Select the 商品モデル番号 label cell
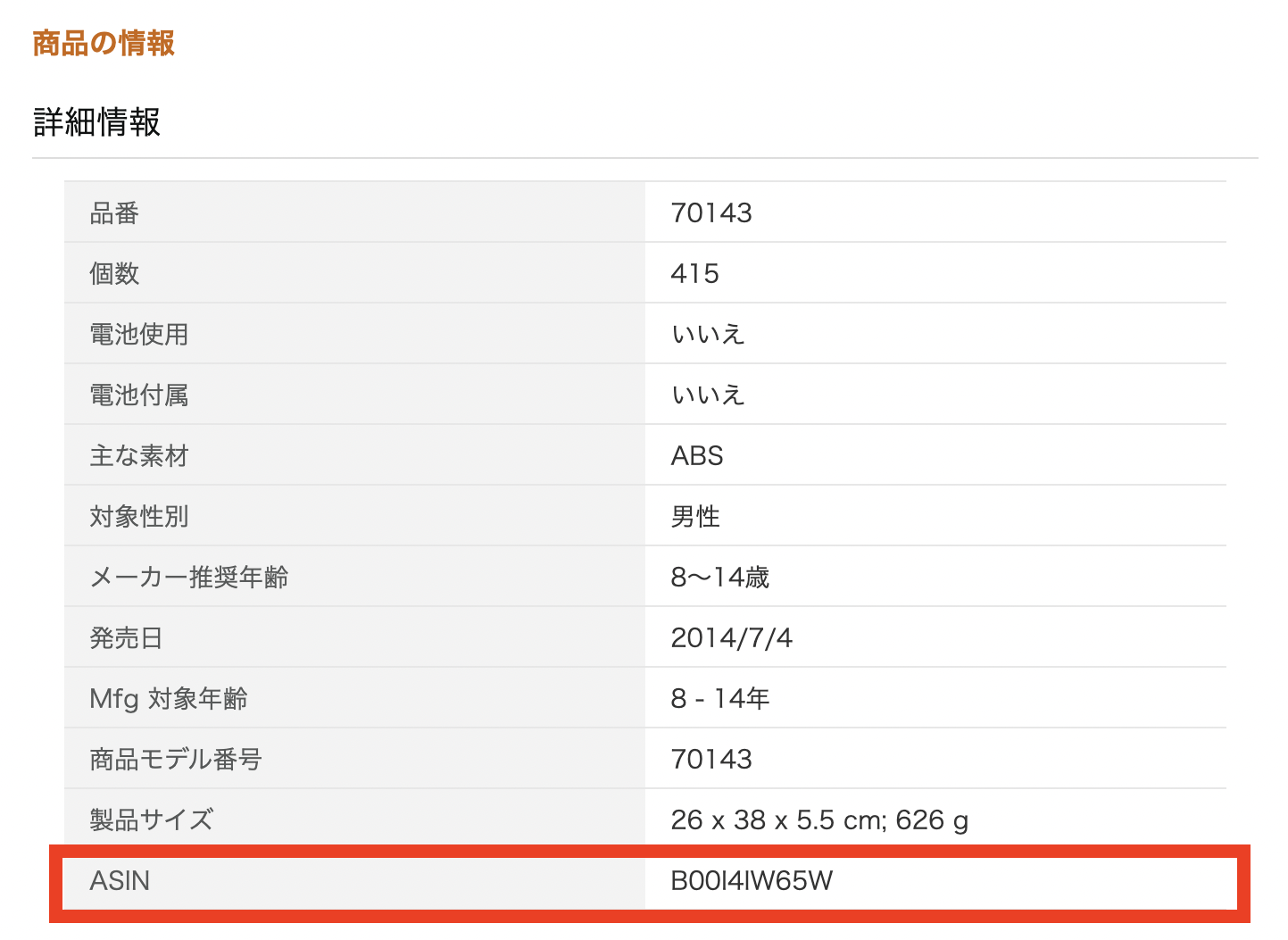Viewport: 1288px width, 940px height. [354, 759]
